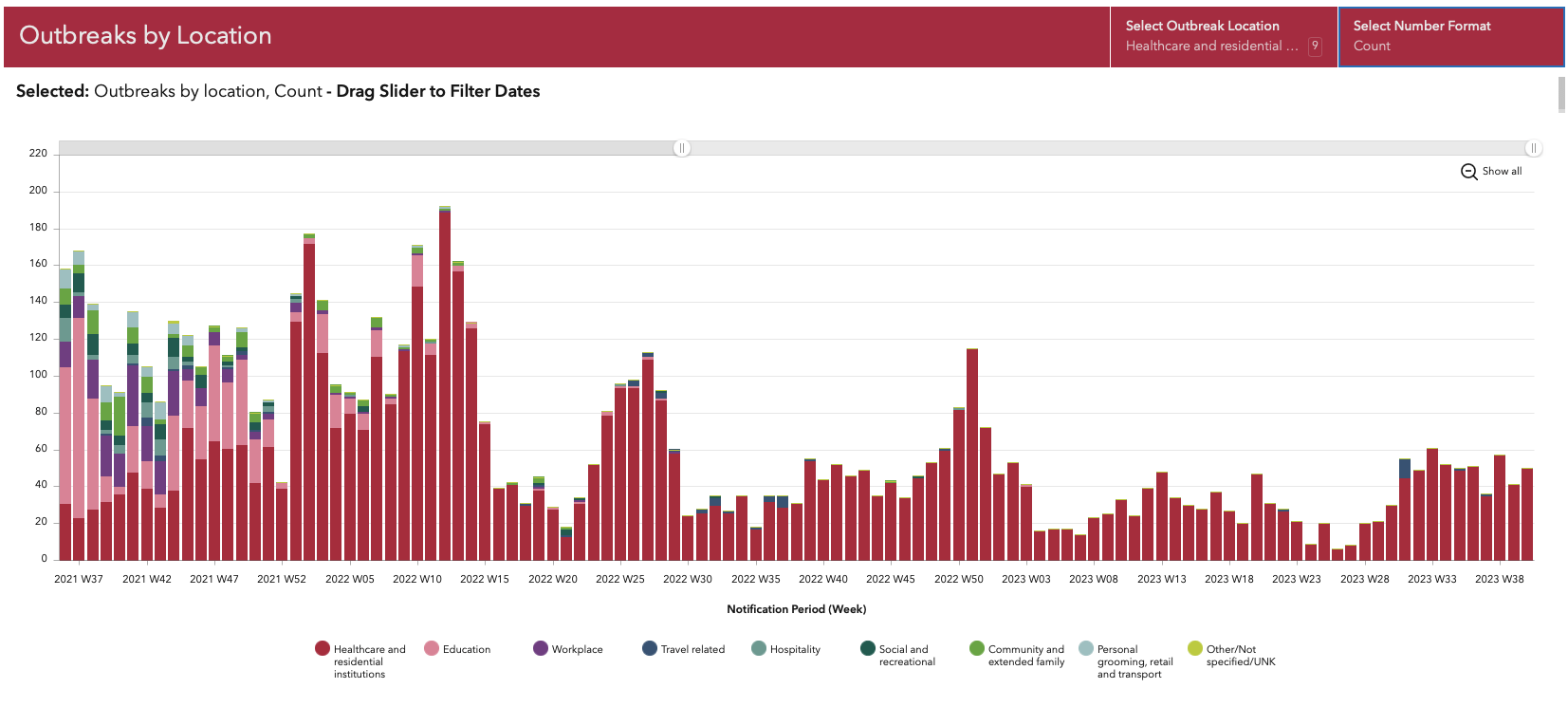Click the left date slider handle
1568x707 pixels.
(x=682, y=149)
